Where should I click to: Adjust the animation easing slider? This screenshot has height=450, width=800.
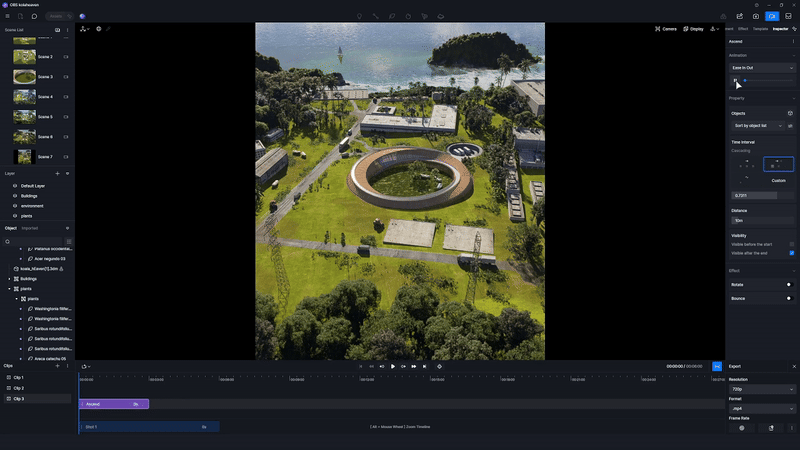(x=768, y=81)
